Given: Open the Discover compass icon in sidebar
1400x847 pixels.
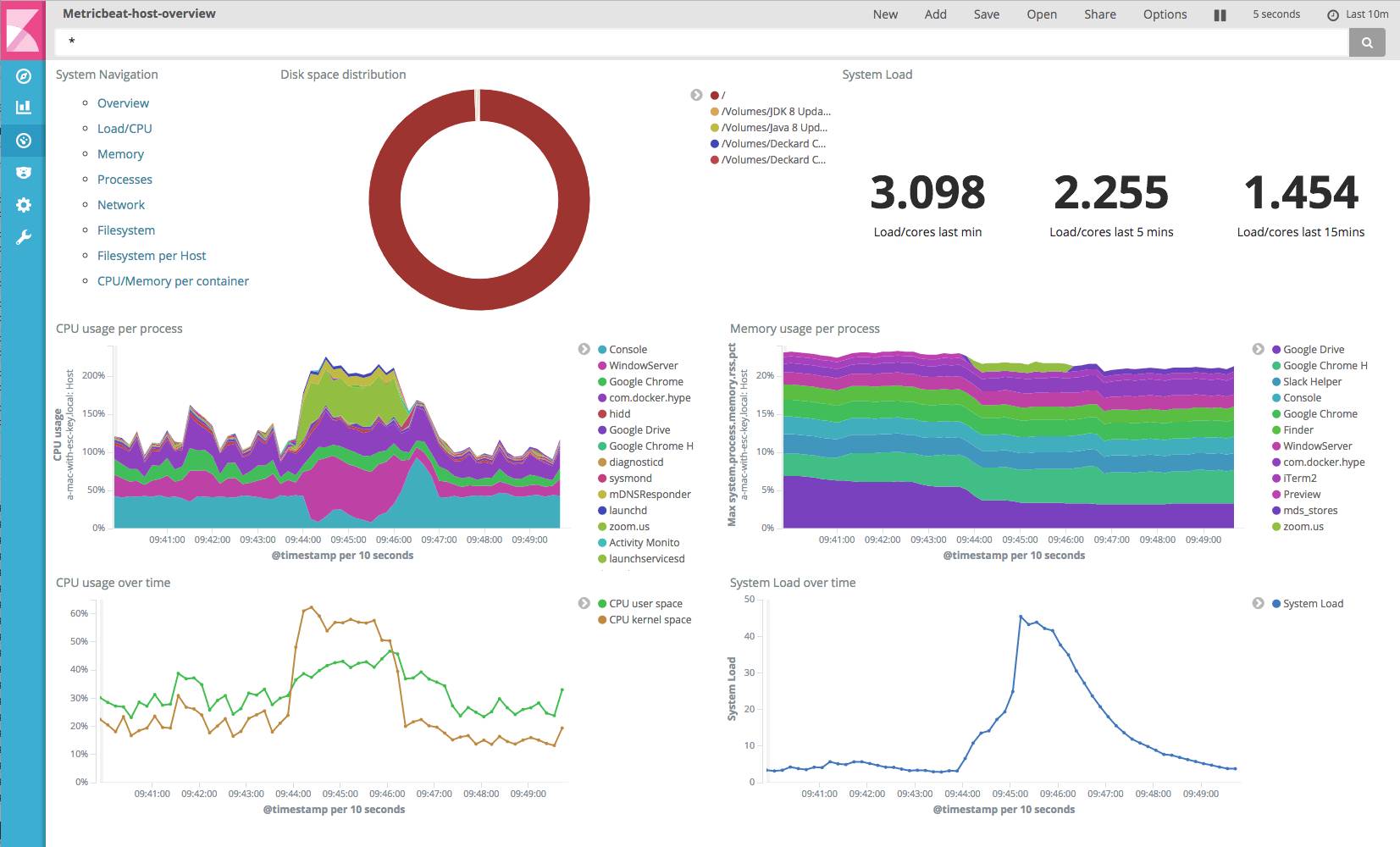Looking at the screenshot, I should click(24, 76).
